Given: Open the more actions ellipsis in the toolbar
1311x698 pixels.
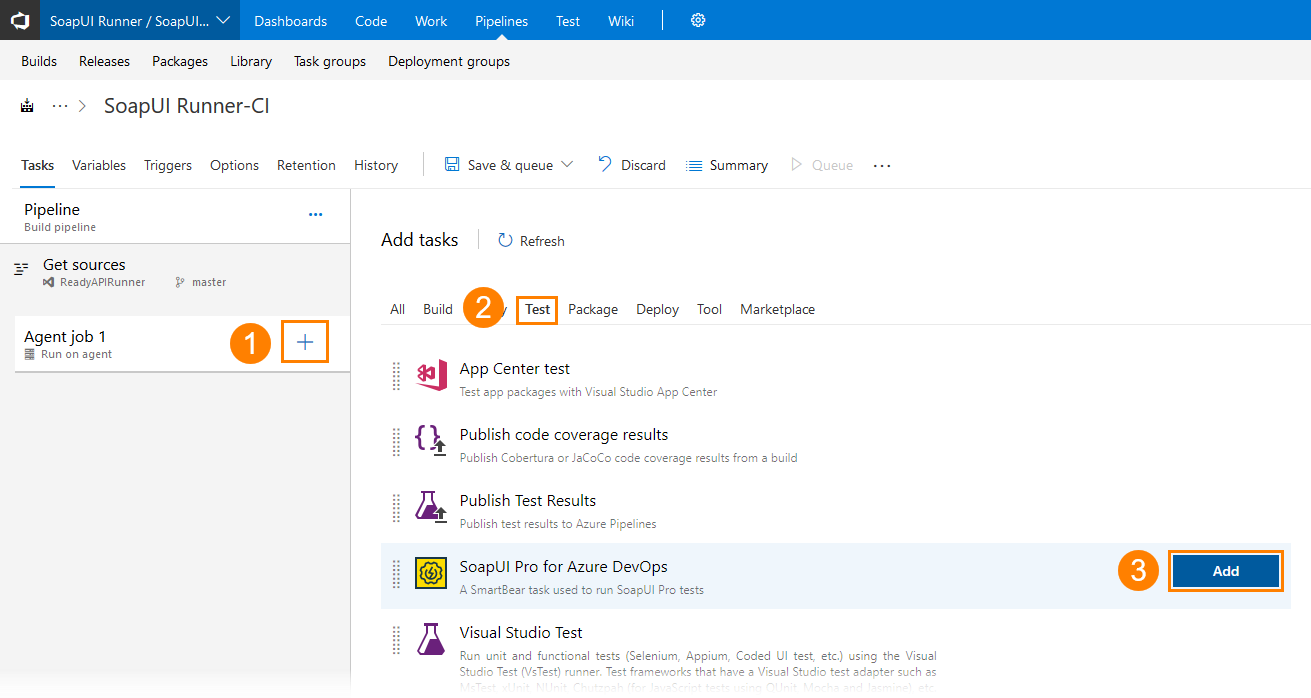Looking at the screenshot, I should 881,166.
